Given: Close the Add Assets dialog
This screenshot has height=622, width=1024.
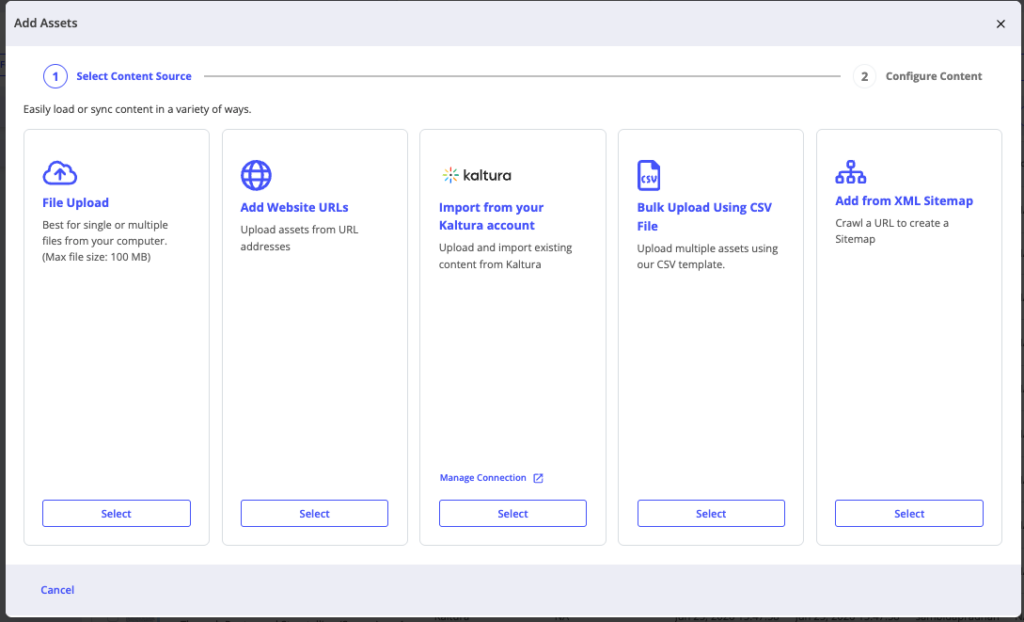Looking at the screenshot, I should 1000,24.
